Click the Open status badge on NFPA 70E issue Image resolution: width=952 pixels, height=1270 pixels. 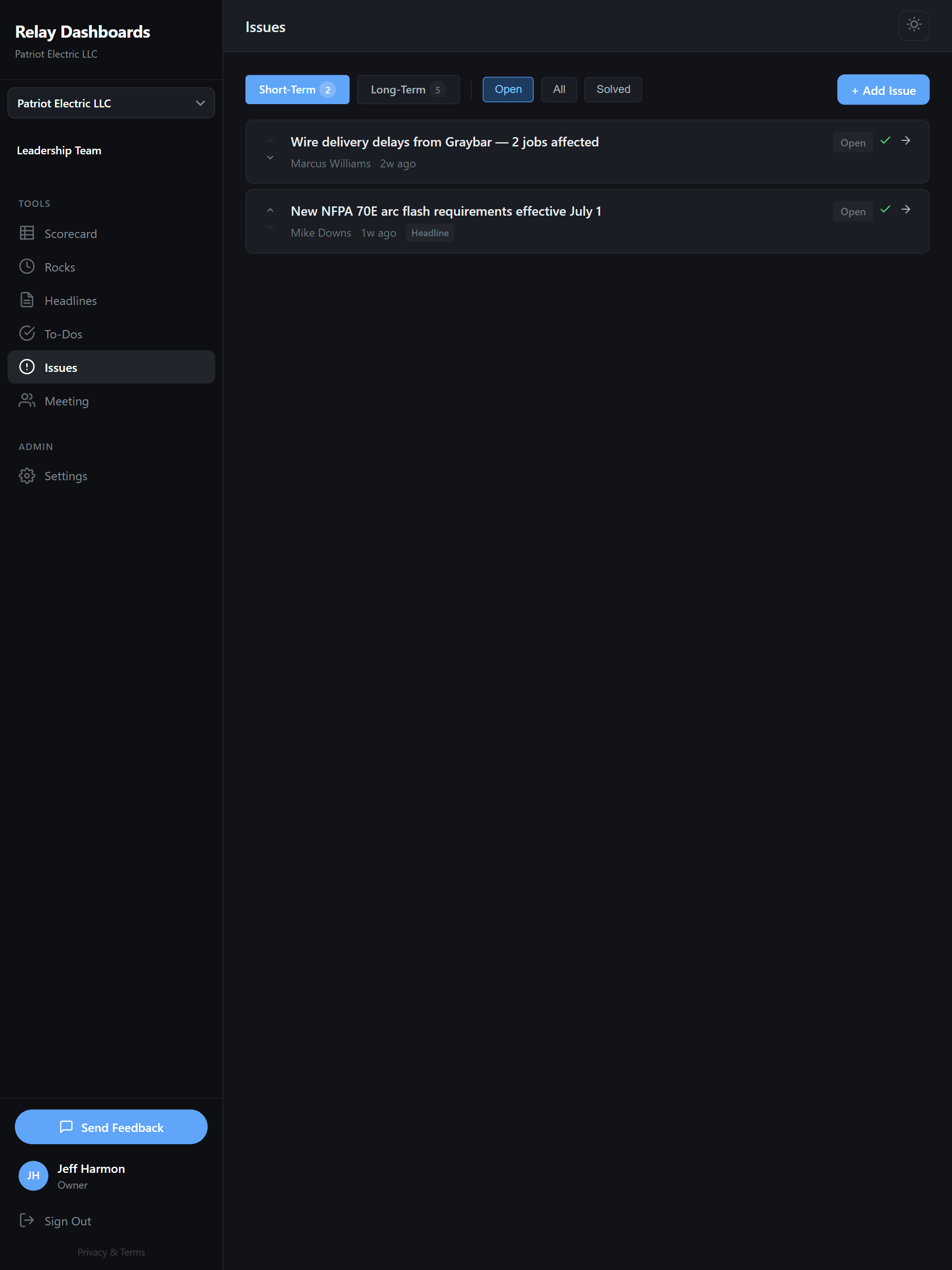click(x=853, y=211)
